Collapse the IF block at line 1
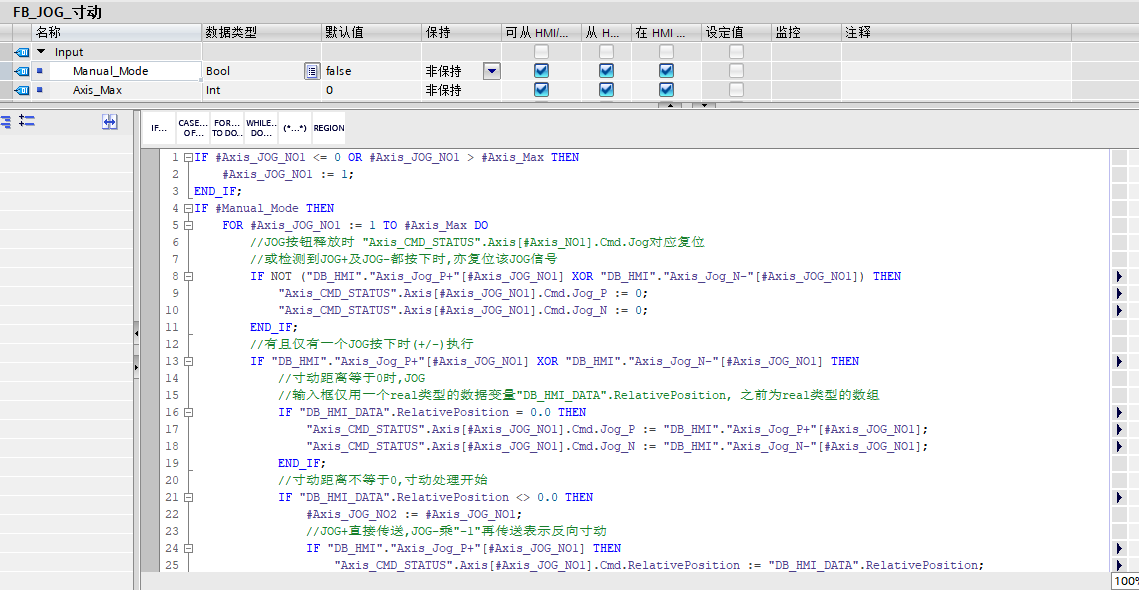The image size is (1139, 590). click(x=188, y=157)
